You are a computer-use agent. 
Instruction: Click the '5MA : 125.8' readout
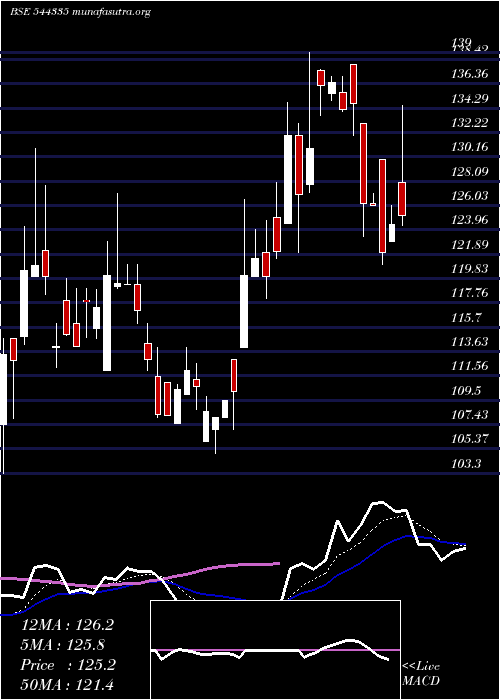[63, 645]
